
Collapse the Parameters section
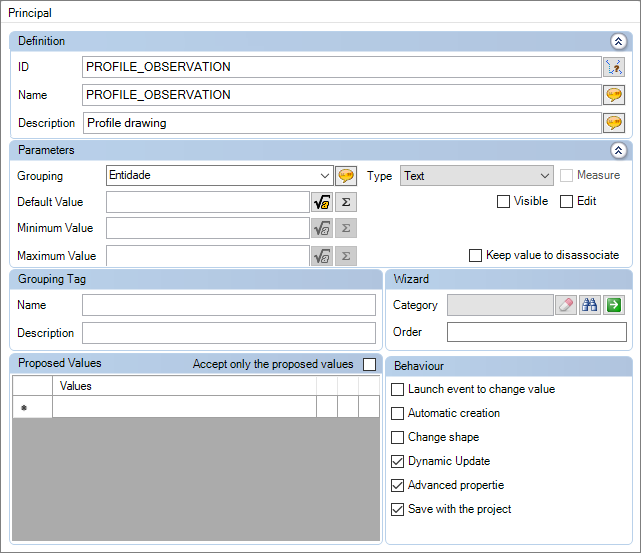[619, 150]
